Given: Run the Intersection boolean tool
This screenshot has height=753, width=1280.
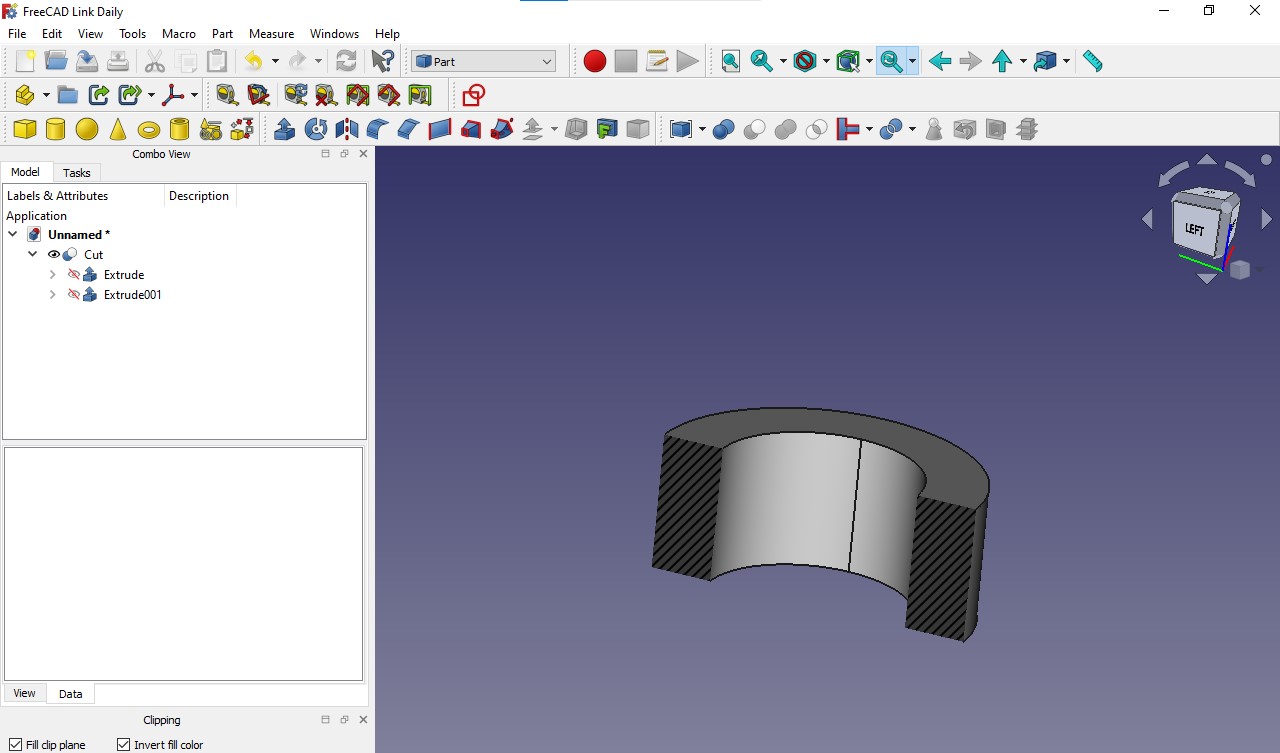Looking at the screenshot, I should coord(815,129).
